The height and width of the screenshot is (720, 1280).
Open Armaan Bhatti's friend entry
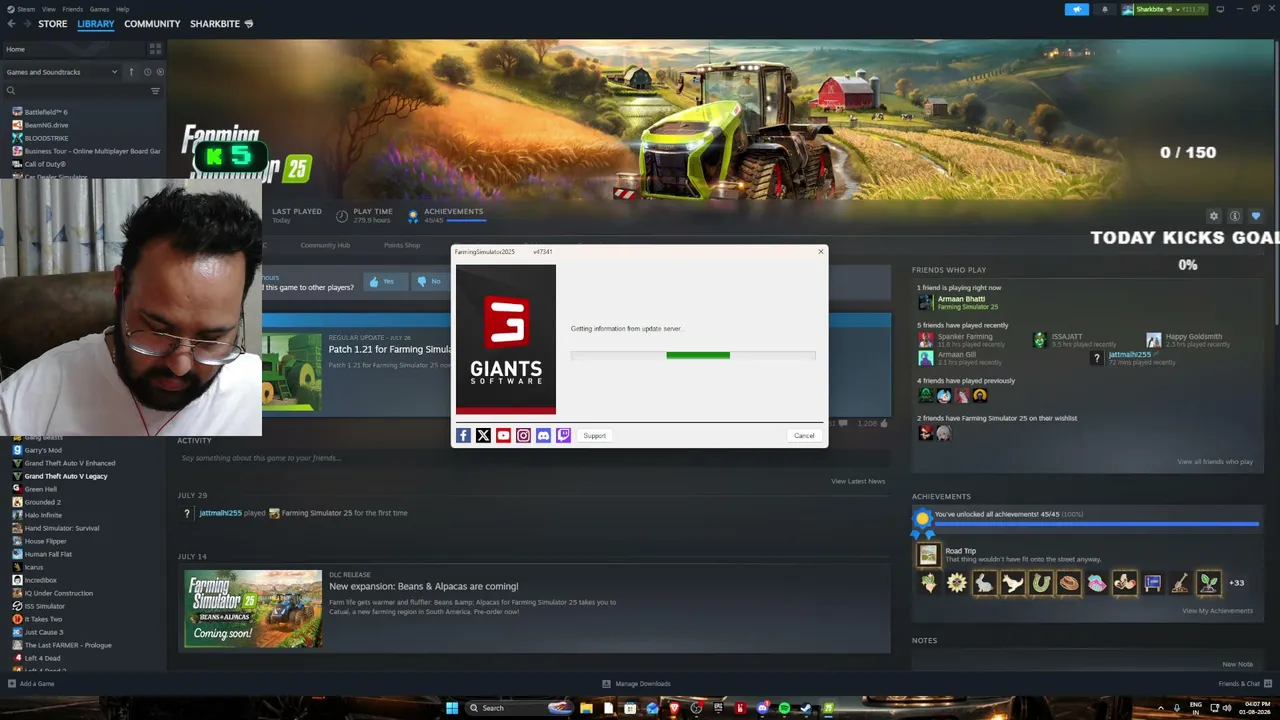click(x=960, y=302)
